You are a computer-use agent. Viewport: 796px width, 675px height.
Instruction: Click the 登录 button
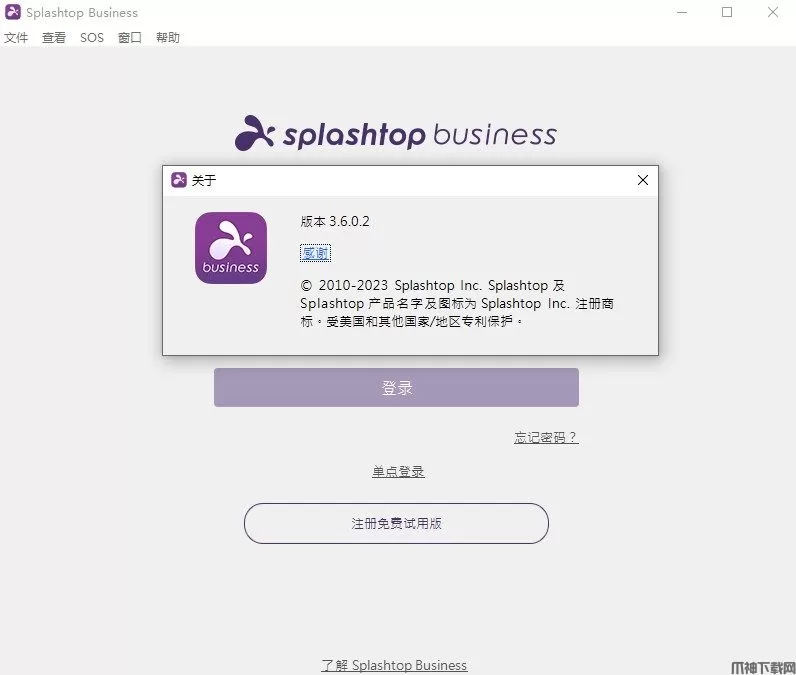(x=396, y=387)
